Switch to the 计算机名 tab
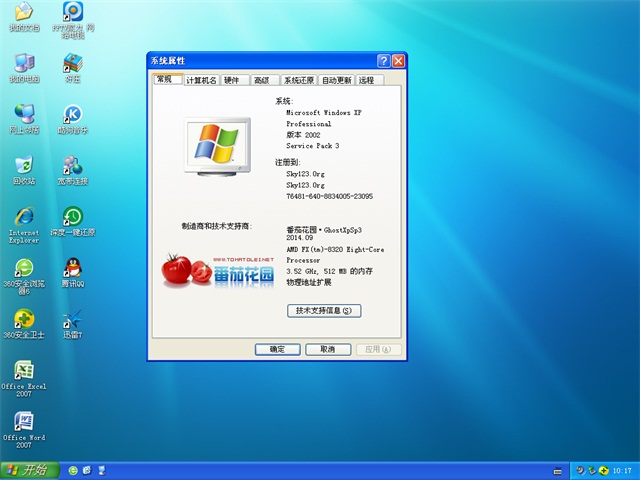 tap(200, 80)
